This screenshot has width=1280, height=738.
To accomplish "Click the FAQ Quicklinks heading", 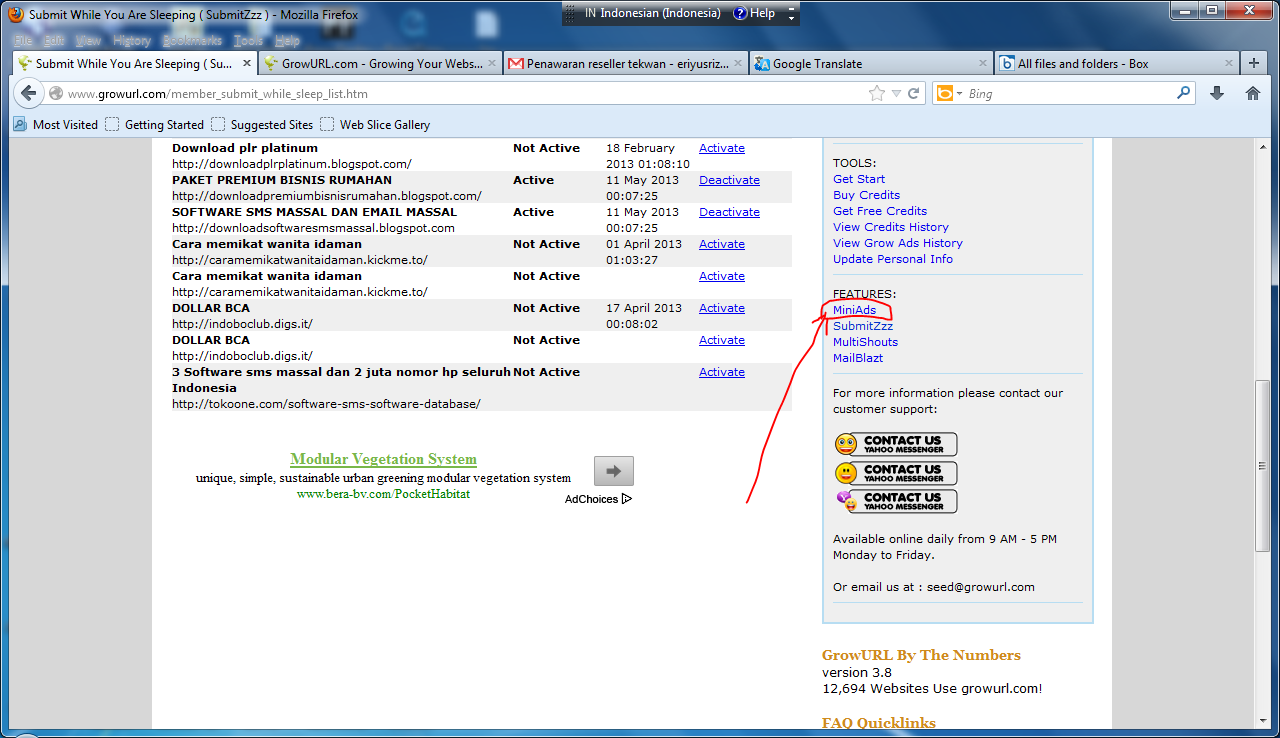I will pos(879,723).
